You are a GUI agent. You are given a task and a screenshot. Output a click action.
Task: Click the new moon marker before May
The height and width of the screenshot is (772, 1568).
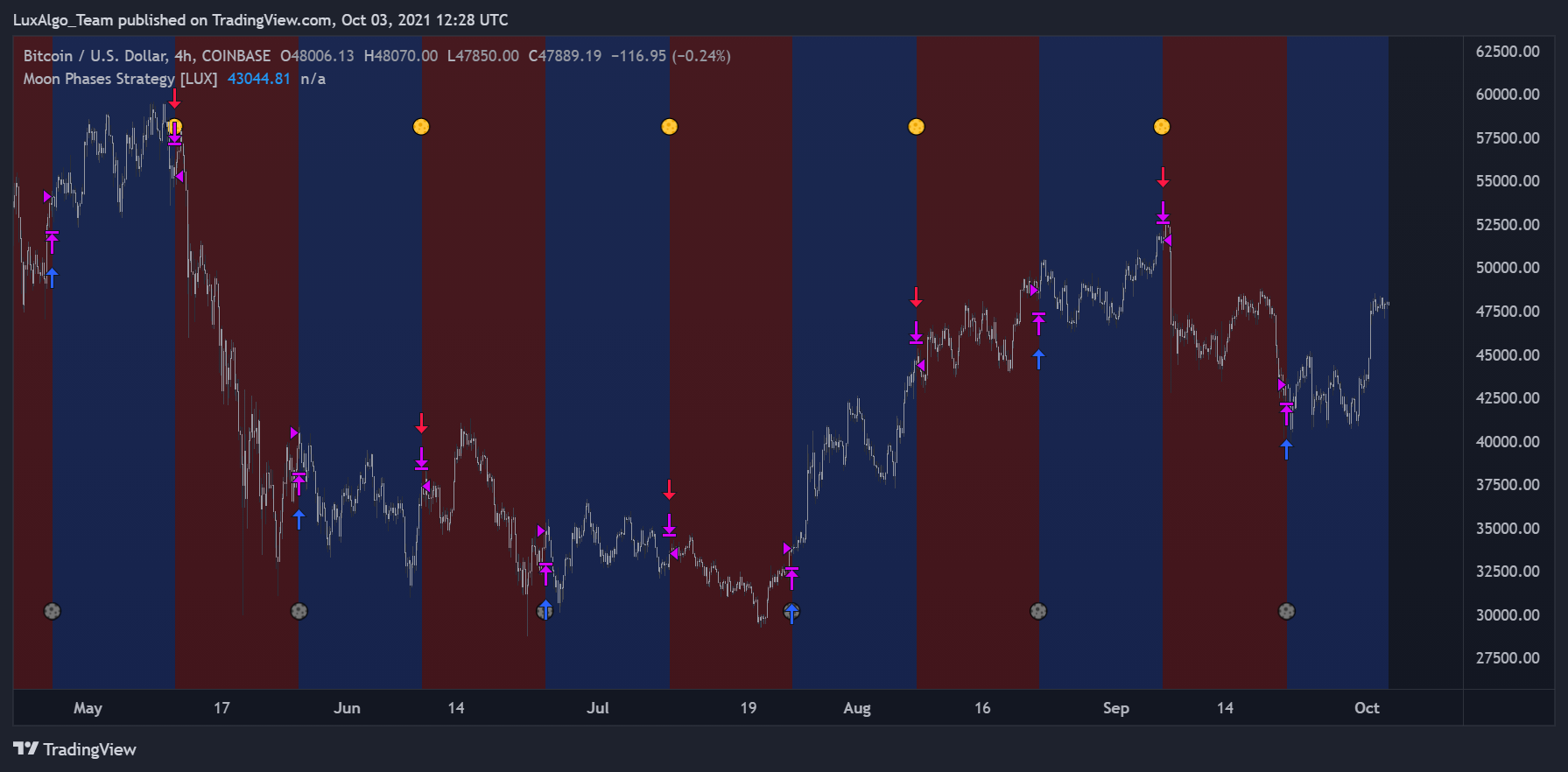(x=53, y=611)
